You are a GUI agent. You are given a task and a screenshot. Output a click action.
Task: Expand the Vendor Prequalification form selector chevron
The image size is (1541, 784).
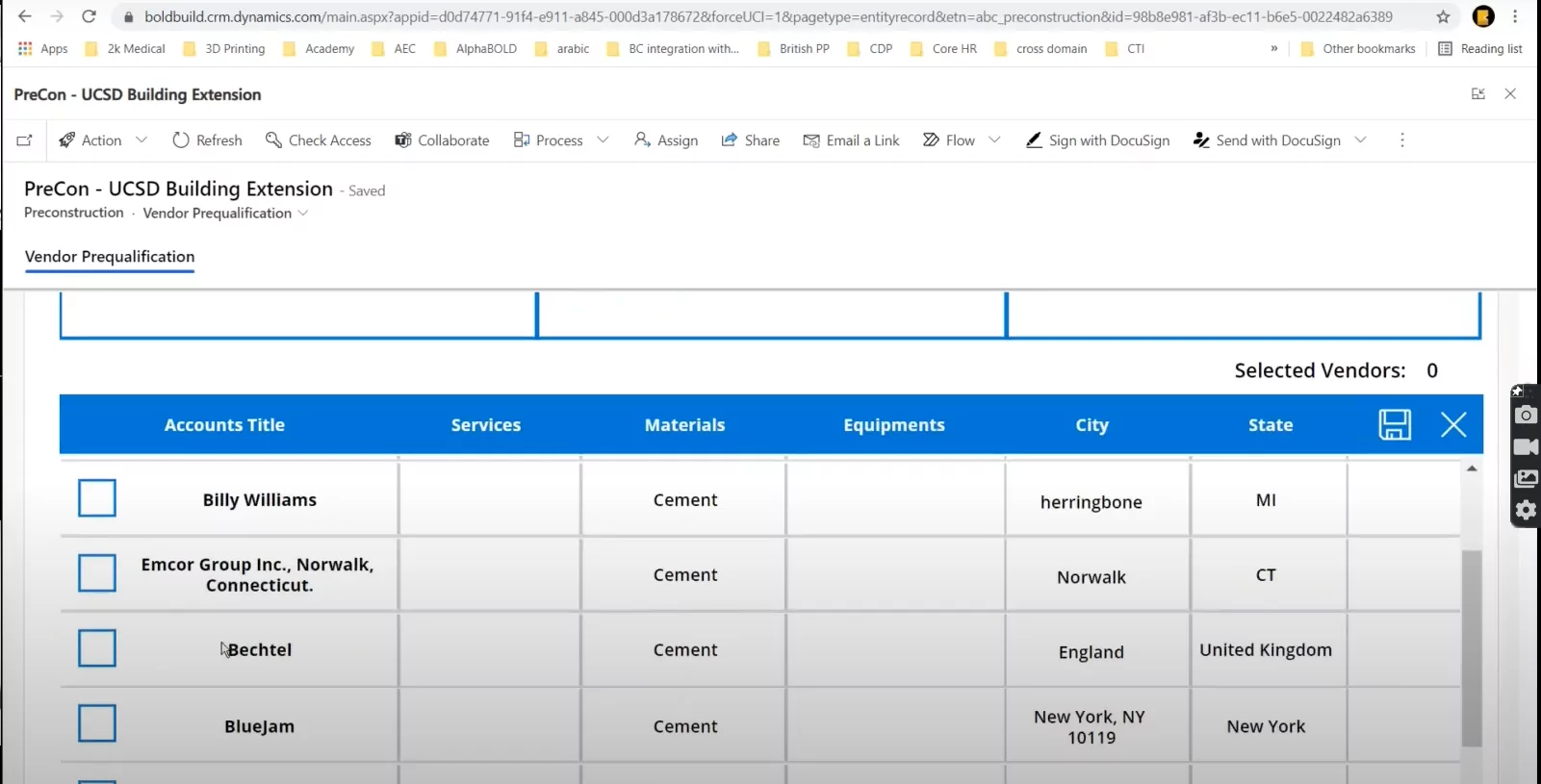coord(303,213)
